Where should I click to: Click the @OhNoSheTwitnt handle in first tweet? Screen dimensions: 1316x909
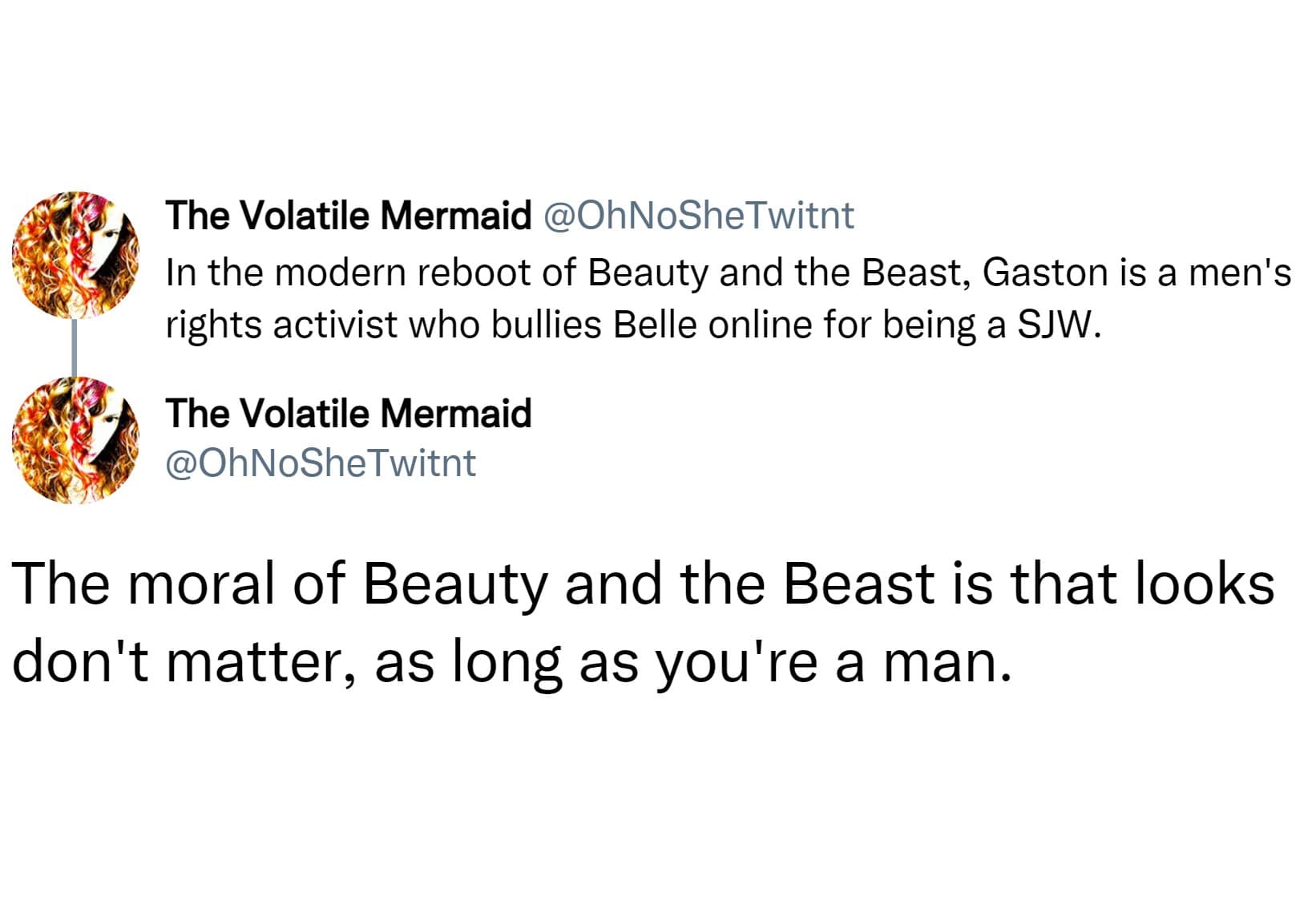click(x=699, y=216)
